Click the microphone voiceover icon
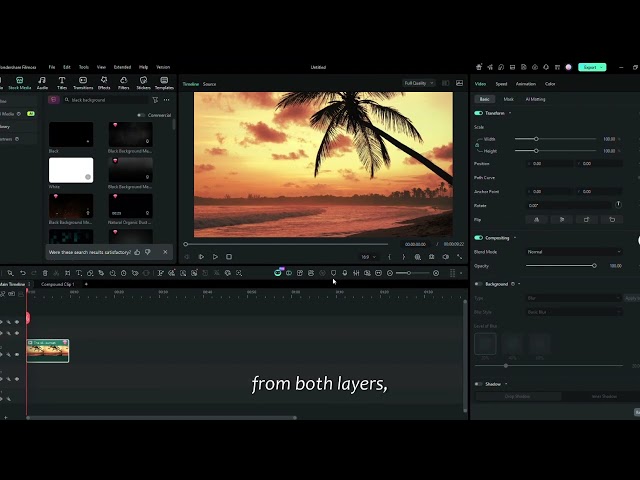This screenshot has width=640, height=480. click(345, 273)
